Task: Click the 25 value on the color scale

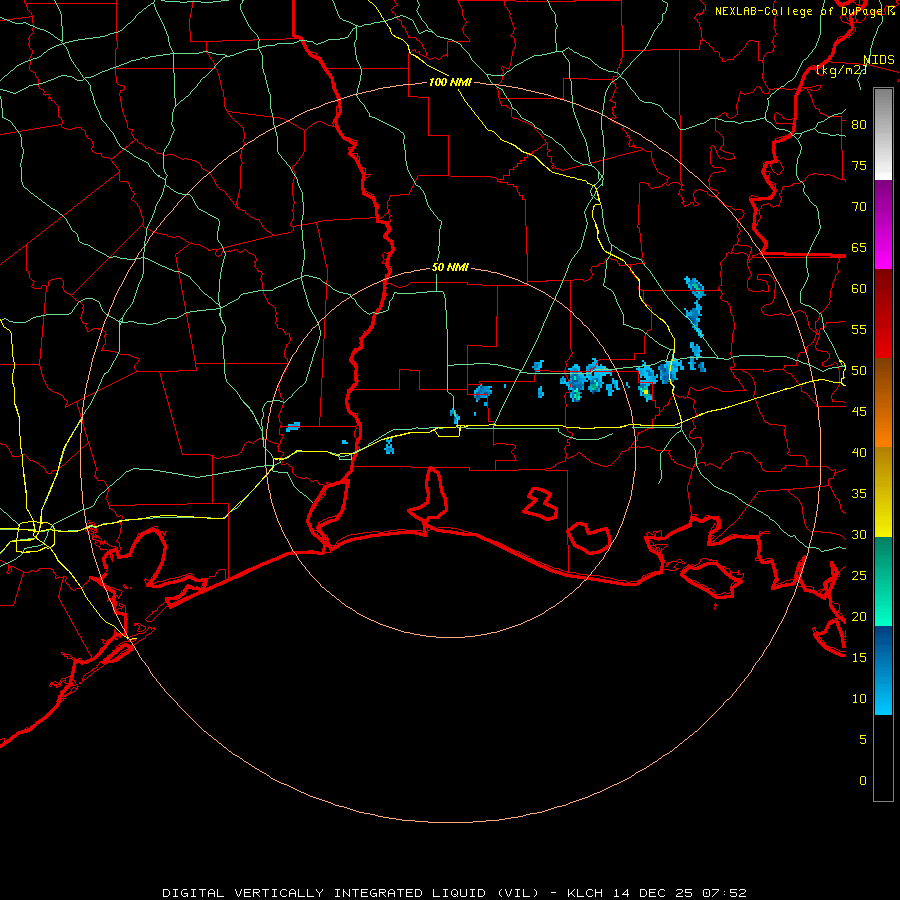Action: (859, 576)
